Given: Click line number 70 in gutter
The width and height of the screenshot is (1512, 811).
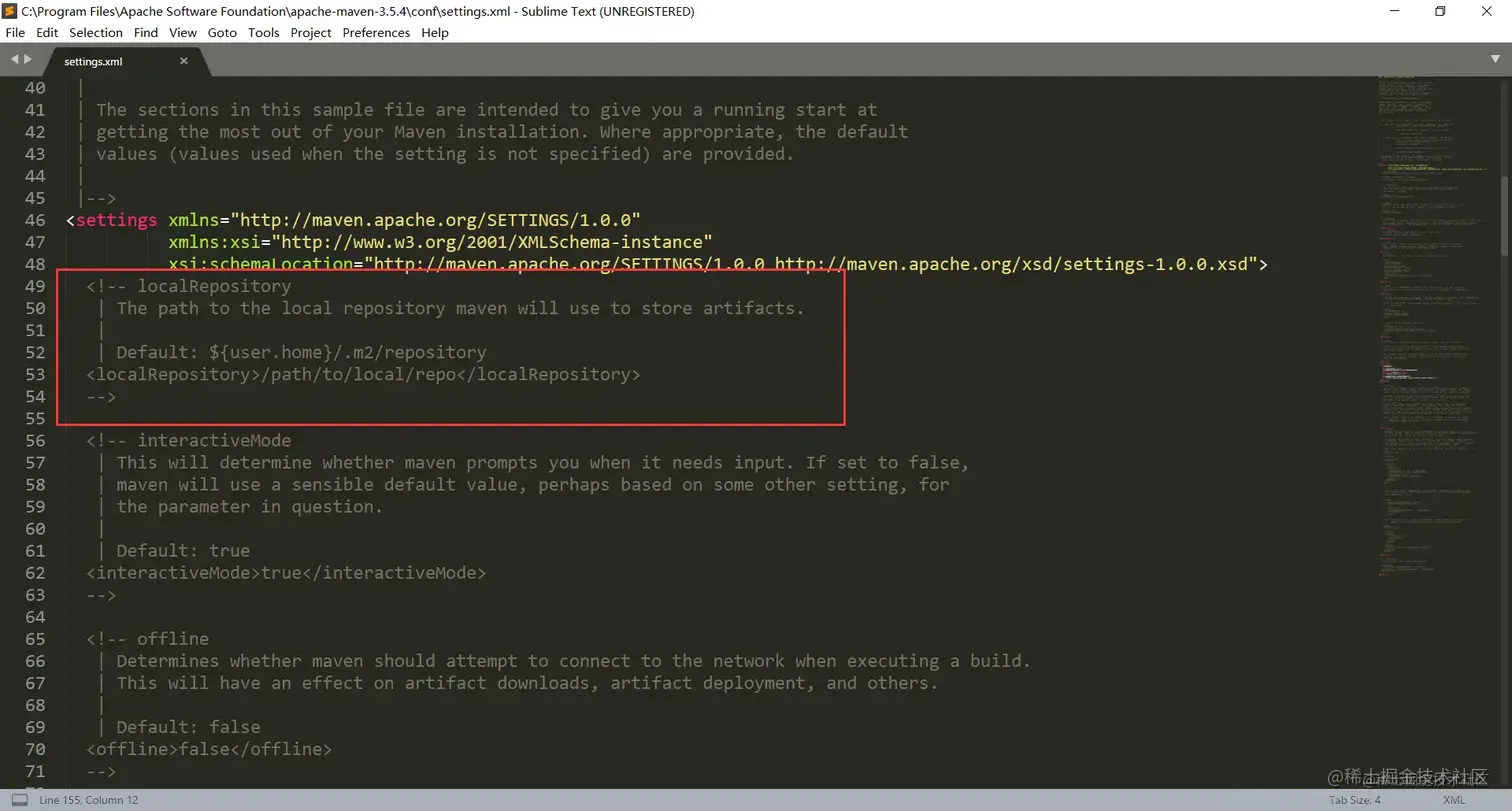Looking at the screenshot, I should point(35,749).
